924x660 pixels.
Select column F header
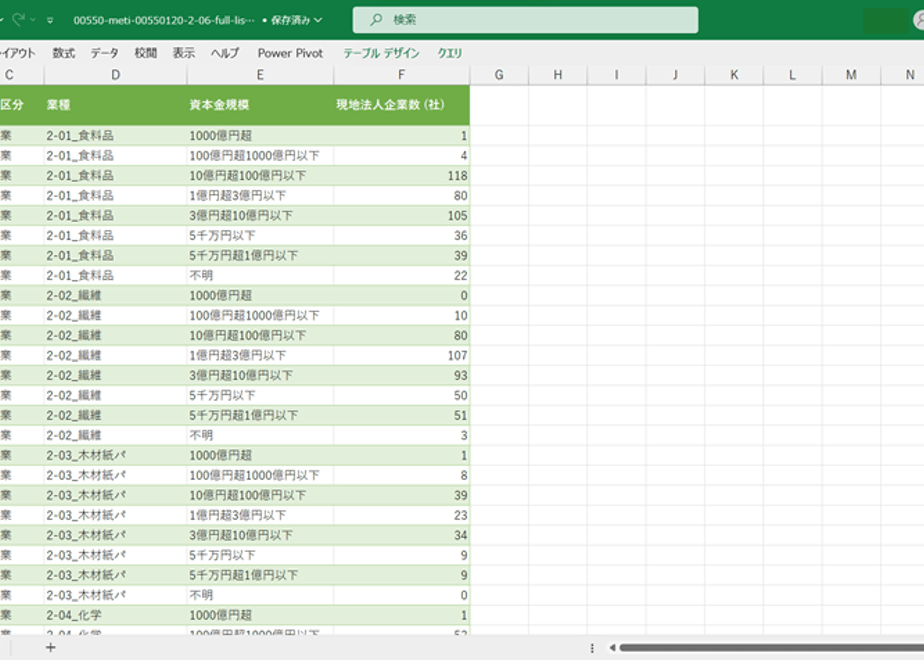(401, 75)
